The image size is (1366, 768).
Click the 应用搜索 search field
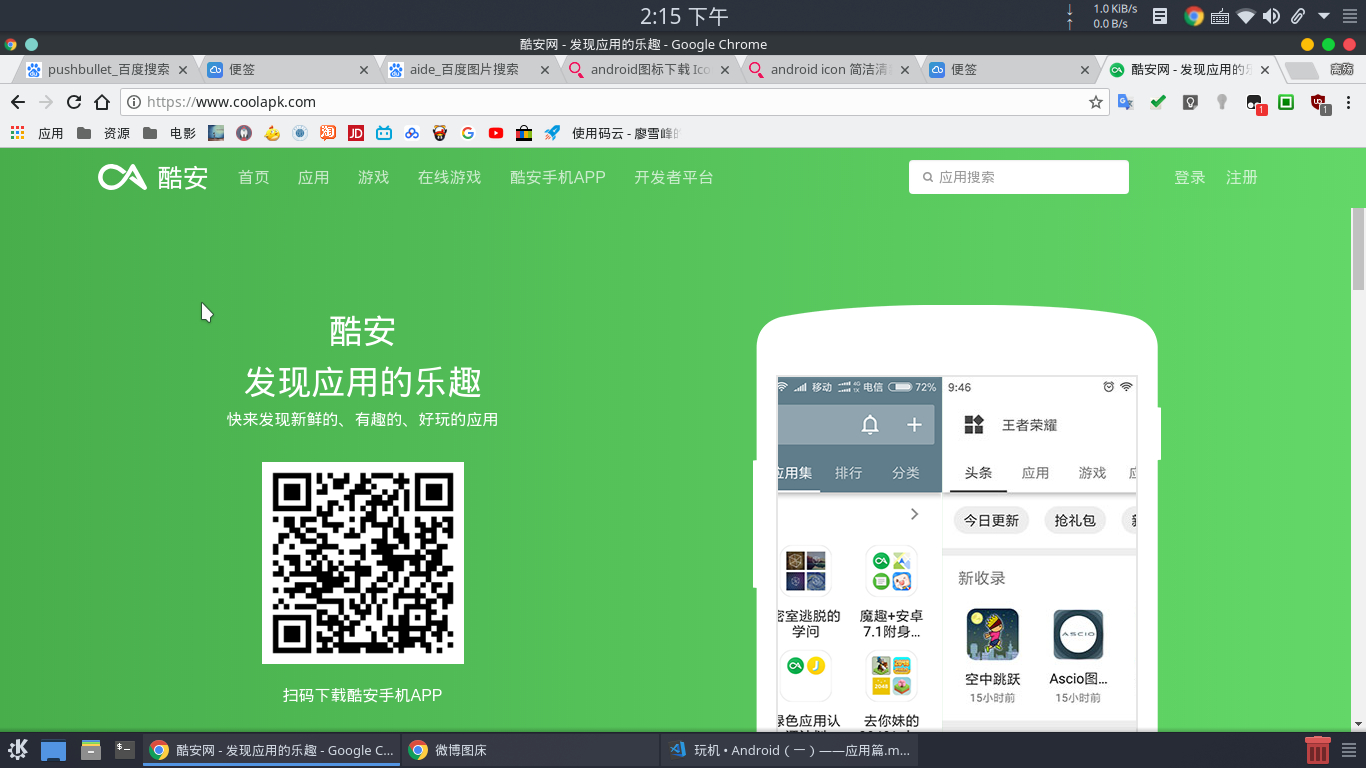tap(1018, 176)
